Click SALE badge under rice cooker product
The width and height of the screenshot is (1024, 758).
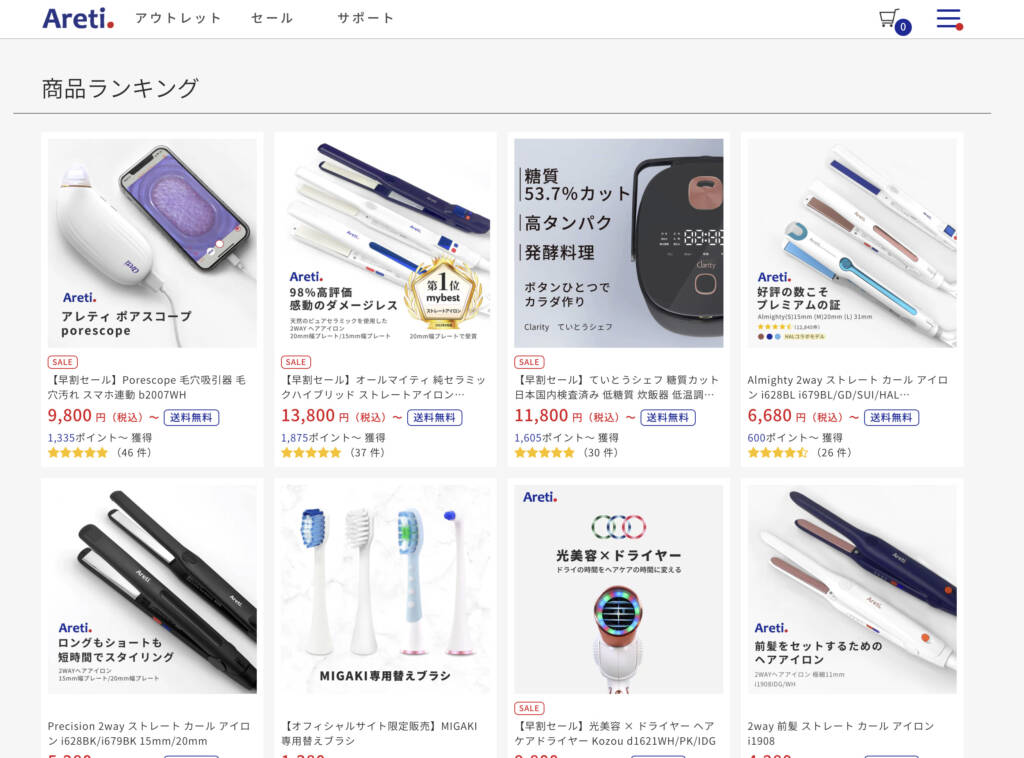point(529,362)
